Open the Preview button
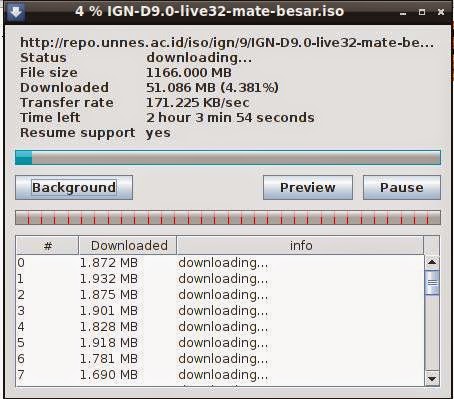Screen dimensions: 454x399 pos(308,188)
